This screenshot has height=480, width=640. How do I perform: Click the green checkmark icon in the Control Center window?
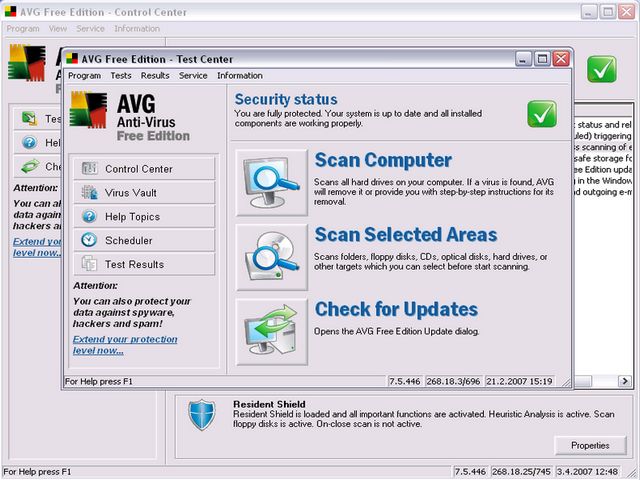tap(602, 69)
